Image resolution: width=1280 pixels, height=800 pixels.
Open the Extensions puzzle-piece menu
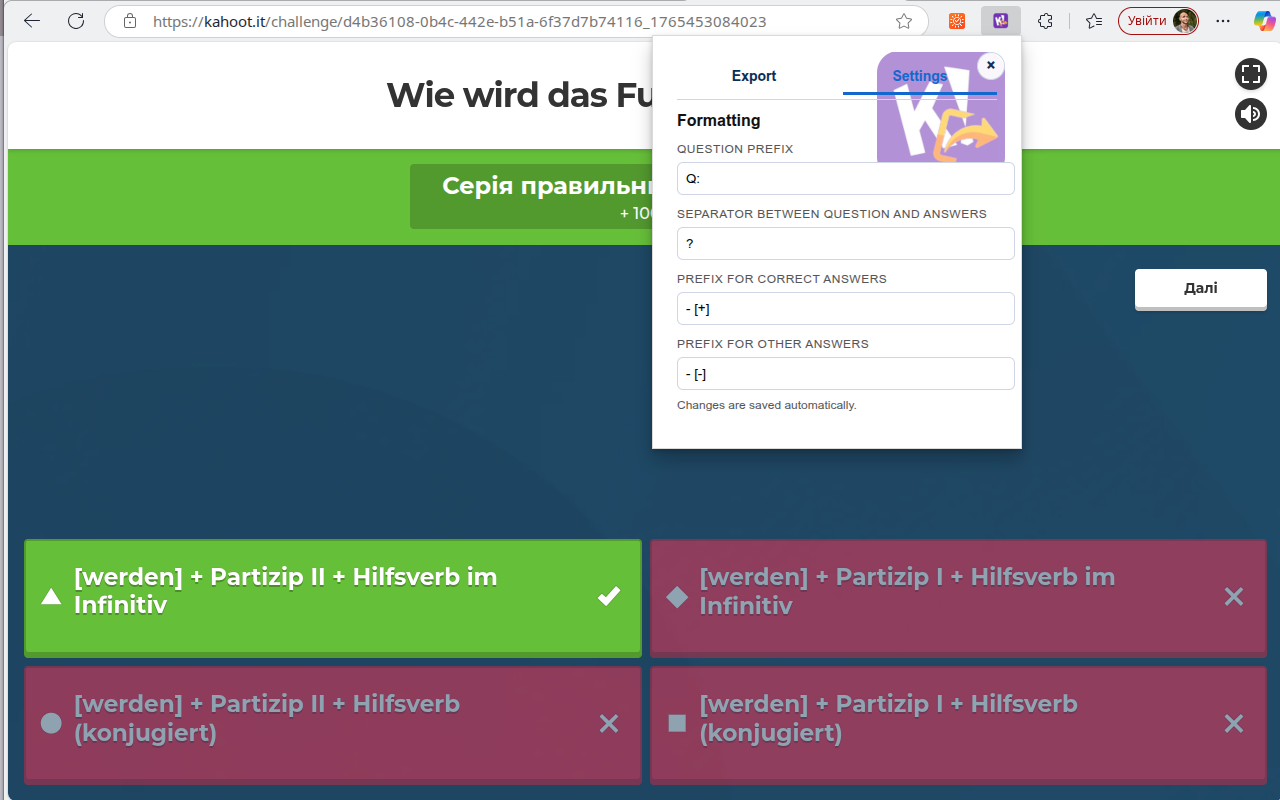pyautogui.click(x=1045, y=21)
